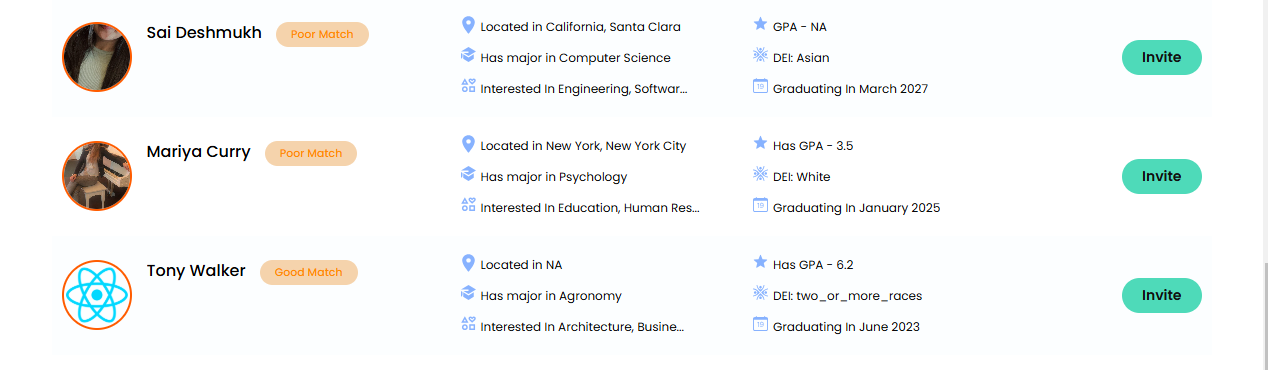The width and height of the screenshot is (1268, 370).
Task: Open the Tony Walker name link
Action: tap(196, 270)
